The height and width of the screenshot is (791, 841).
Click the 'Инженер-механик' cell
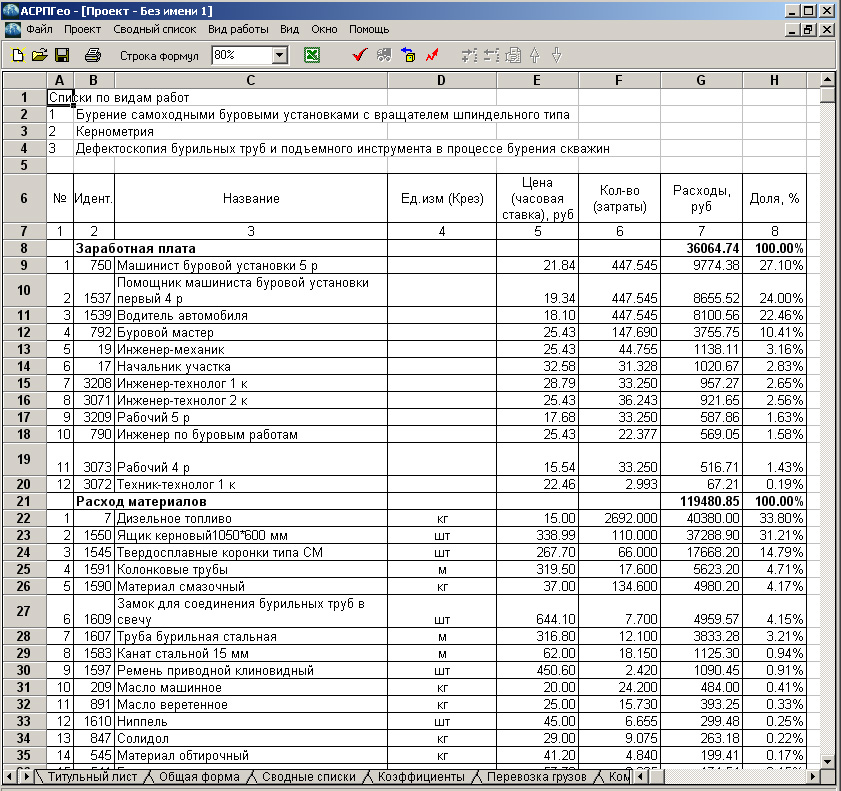251,350
